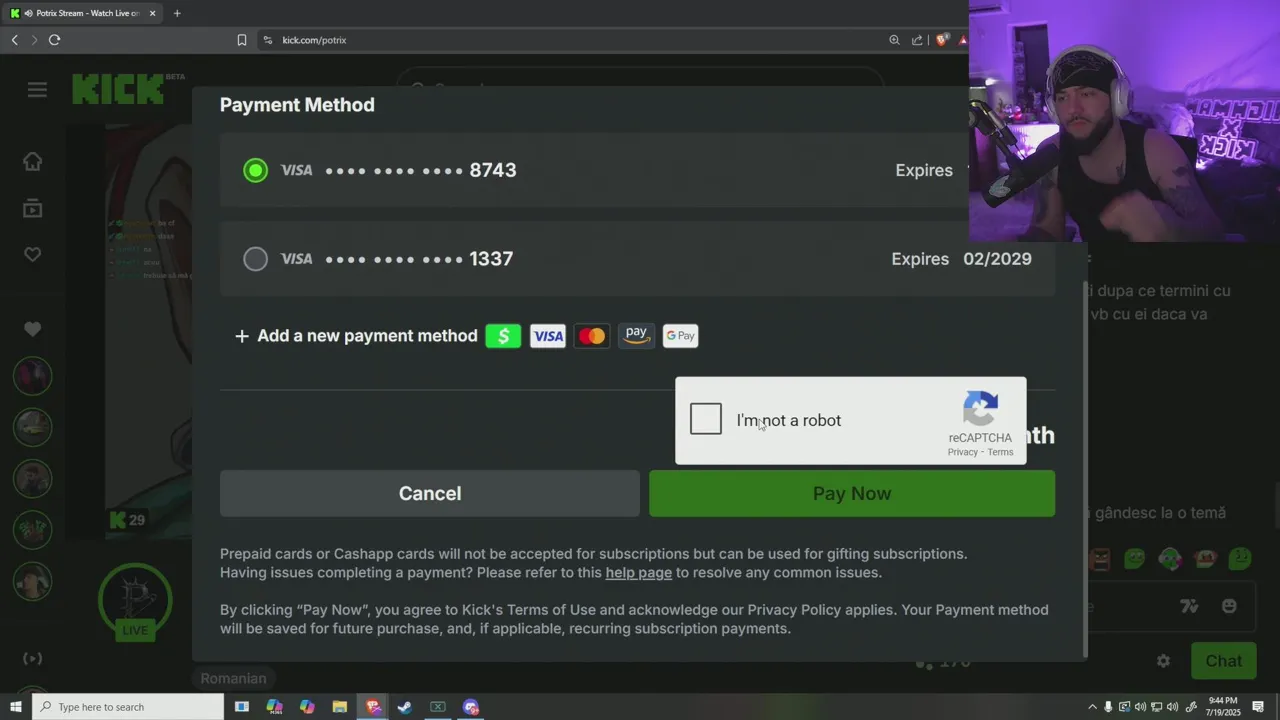Open File Explorer from taskbar
1280x720 pixels.
[340, 707]
